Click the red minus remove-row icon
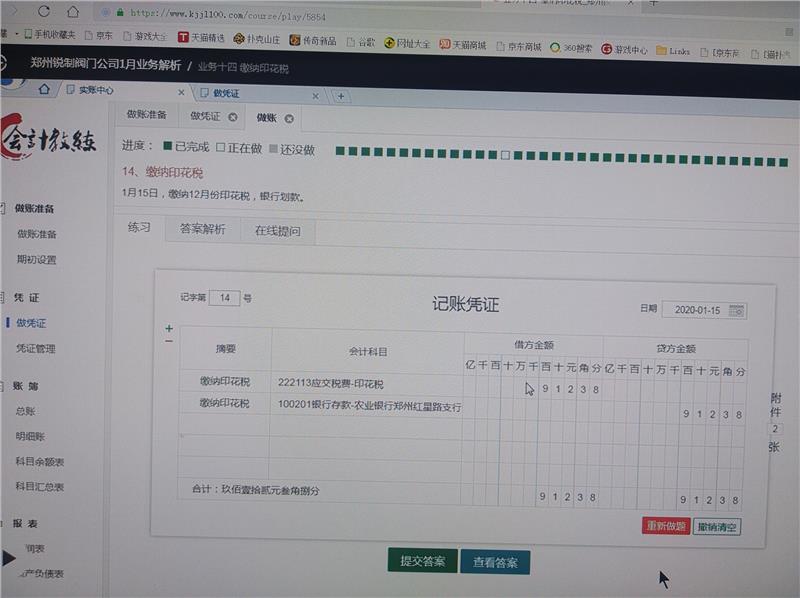800x598 pixels. (x=168, y=342)
